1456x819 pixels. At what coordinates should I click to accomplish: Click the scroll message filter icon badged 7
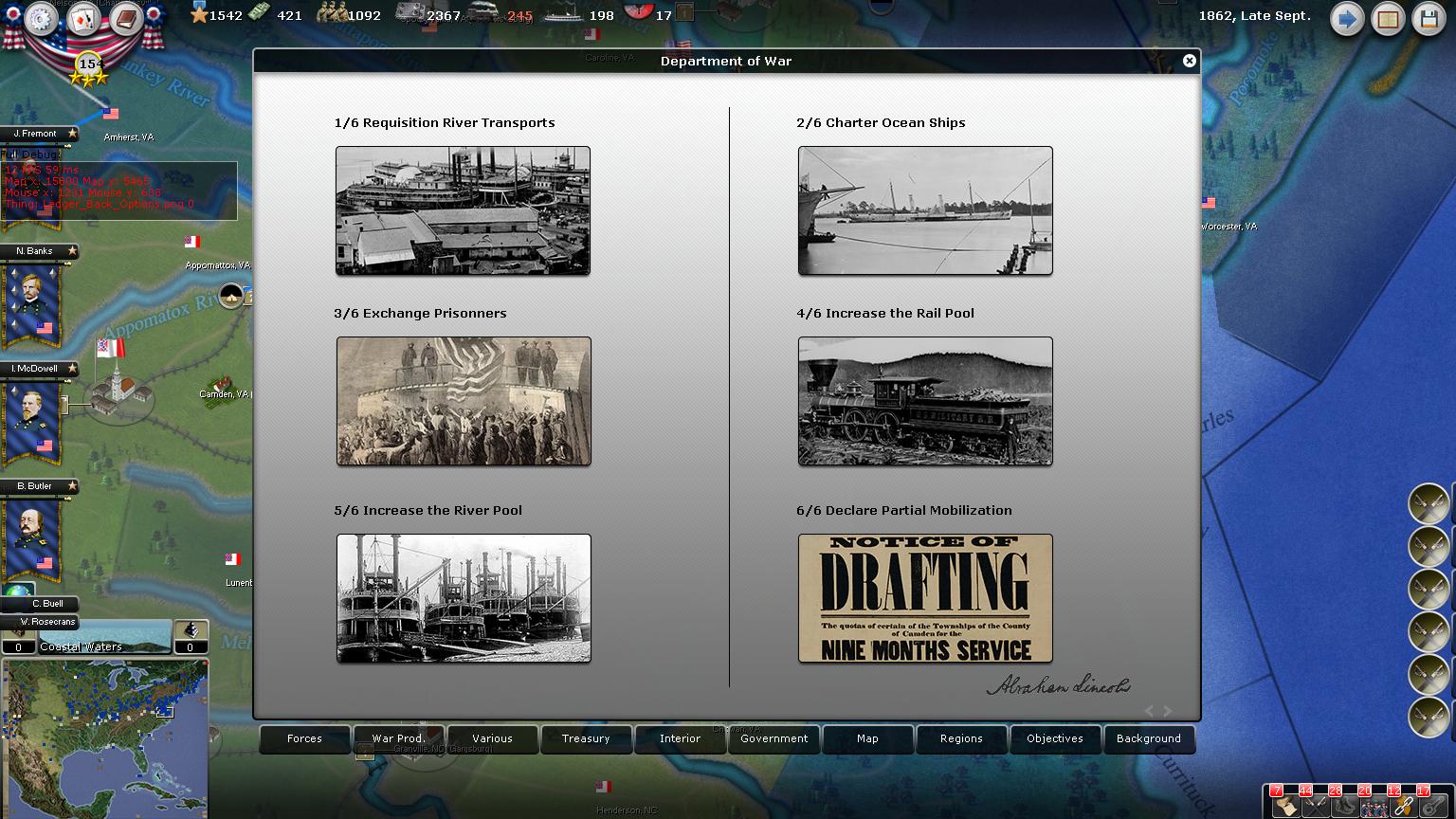(x=1283, y=806)
